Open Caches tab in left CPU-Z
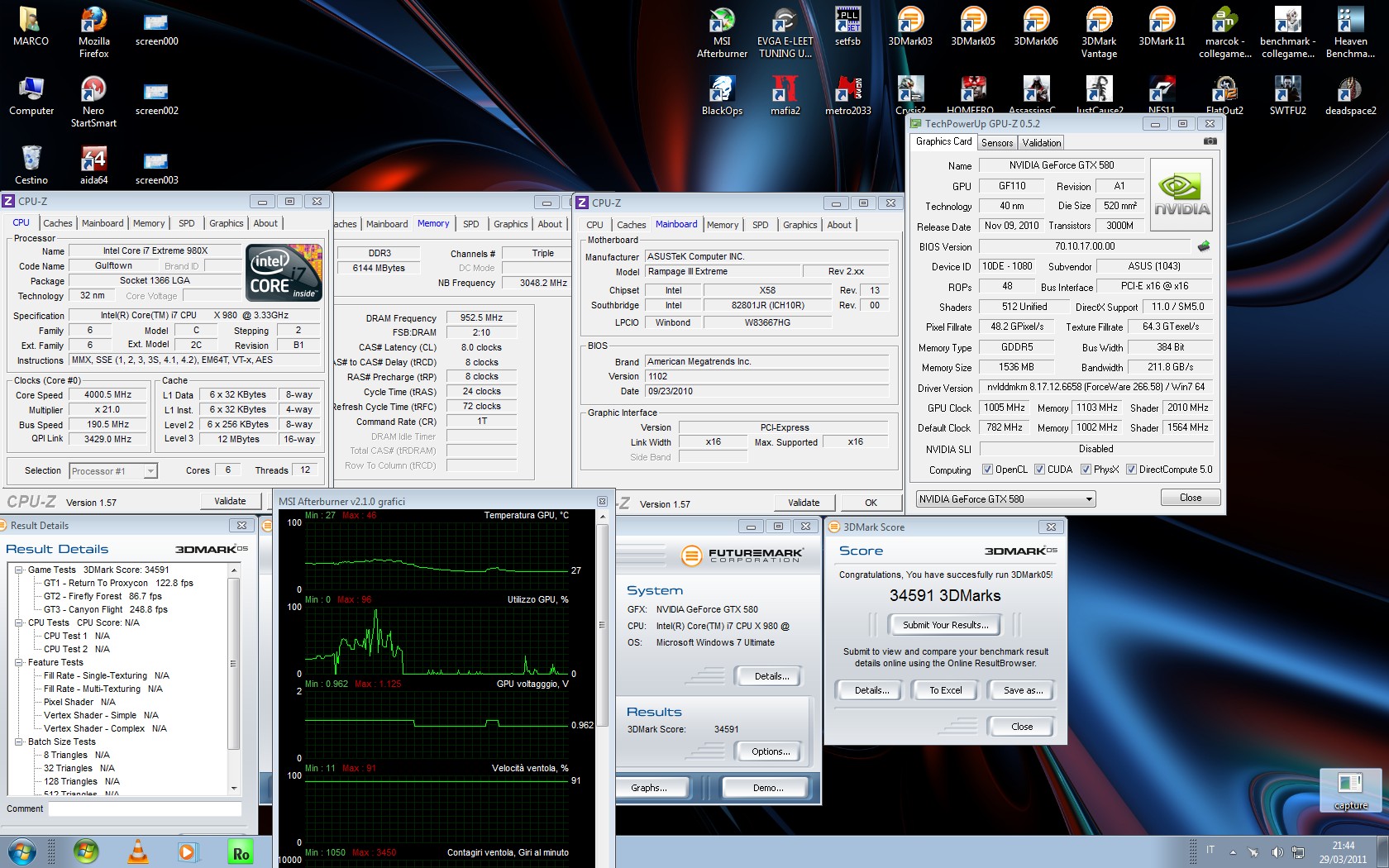 [58, 223]
